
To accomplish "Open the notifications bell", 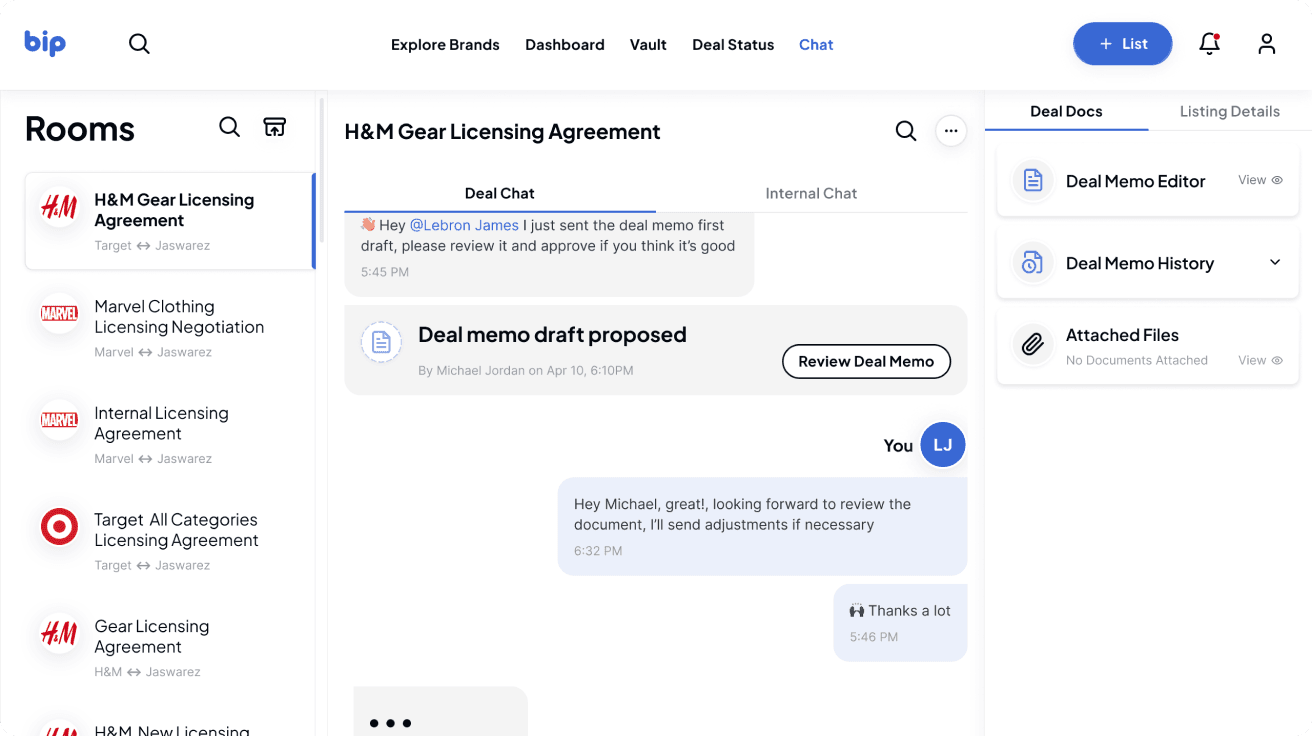I will pos(1209,44).
